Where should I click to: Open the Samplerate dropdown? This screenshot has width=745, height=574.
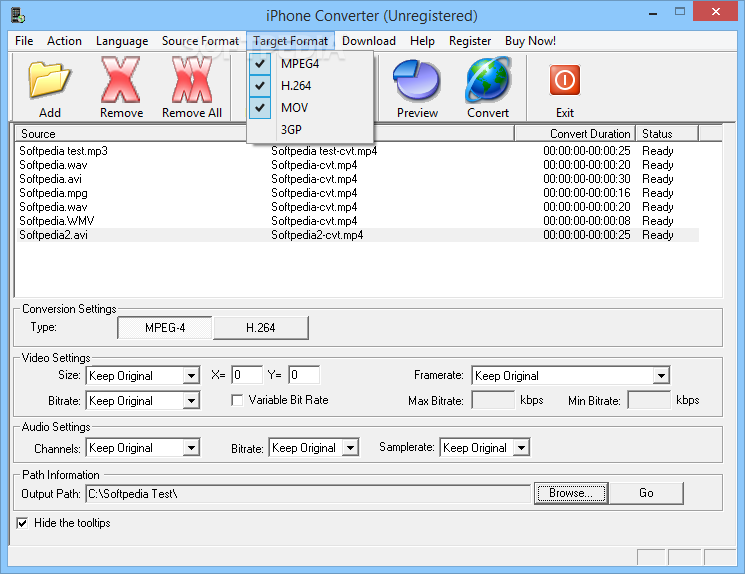[x=521, y=448]
